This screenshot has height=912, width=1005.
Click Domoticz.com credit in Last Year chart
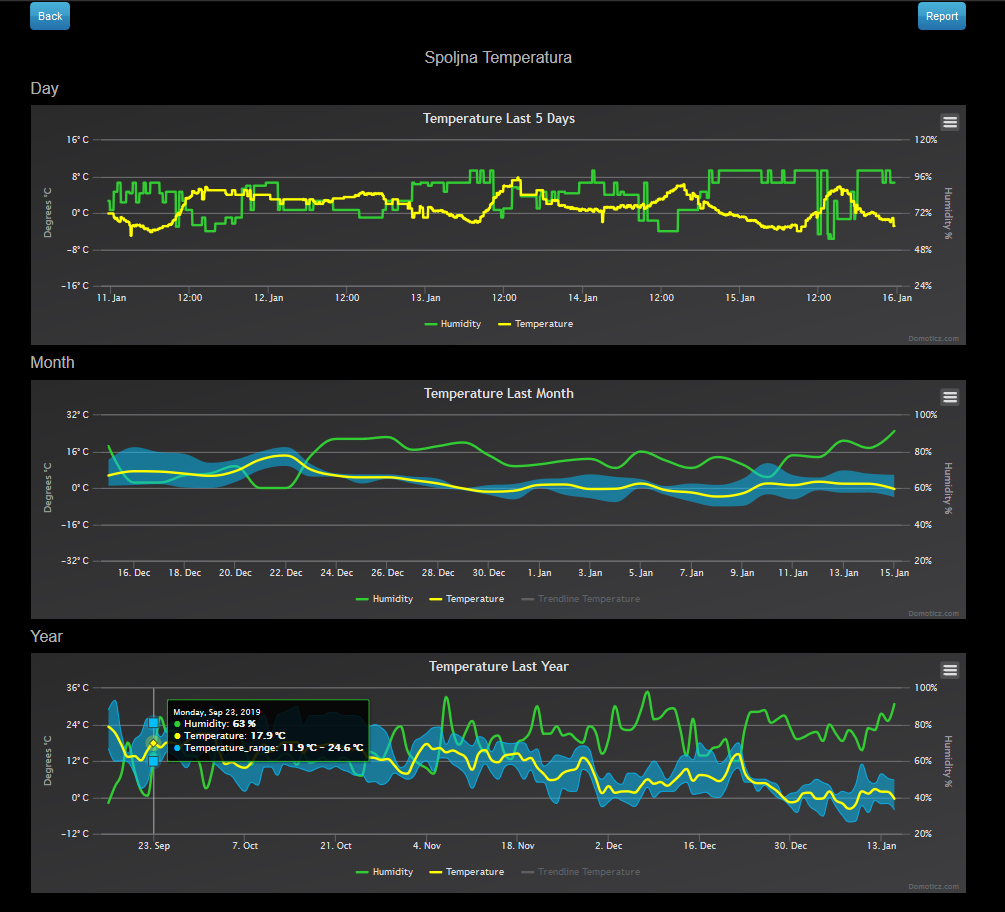(934, 886)
